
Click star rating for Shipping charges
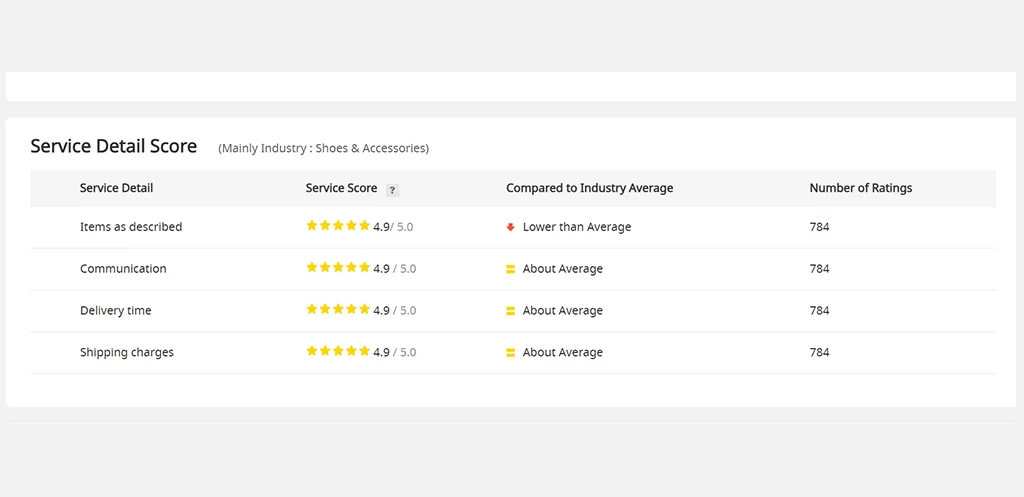(x=338, y=351)
